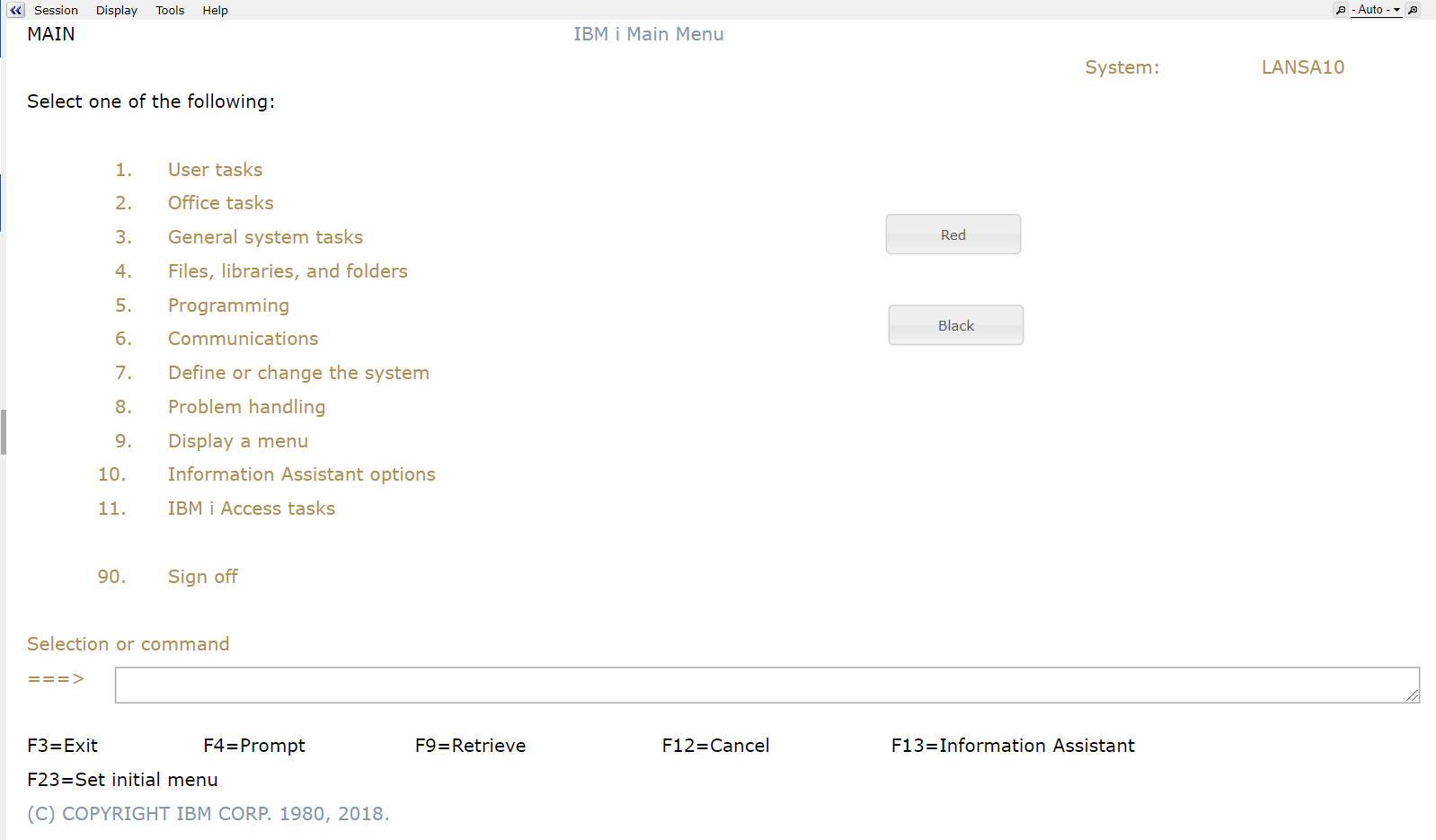
Task: Choose Problem handling from the list
Action: (x=246, y=407)
